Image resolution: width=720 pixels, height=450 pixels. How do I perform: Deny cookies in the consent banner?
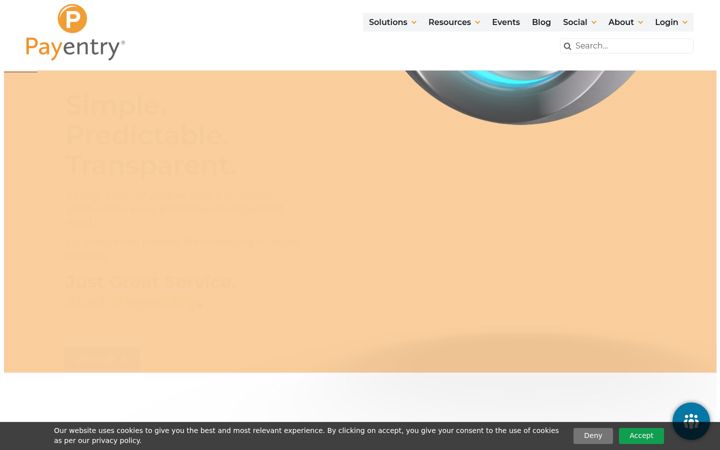click(x=593, y=436)
